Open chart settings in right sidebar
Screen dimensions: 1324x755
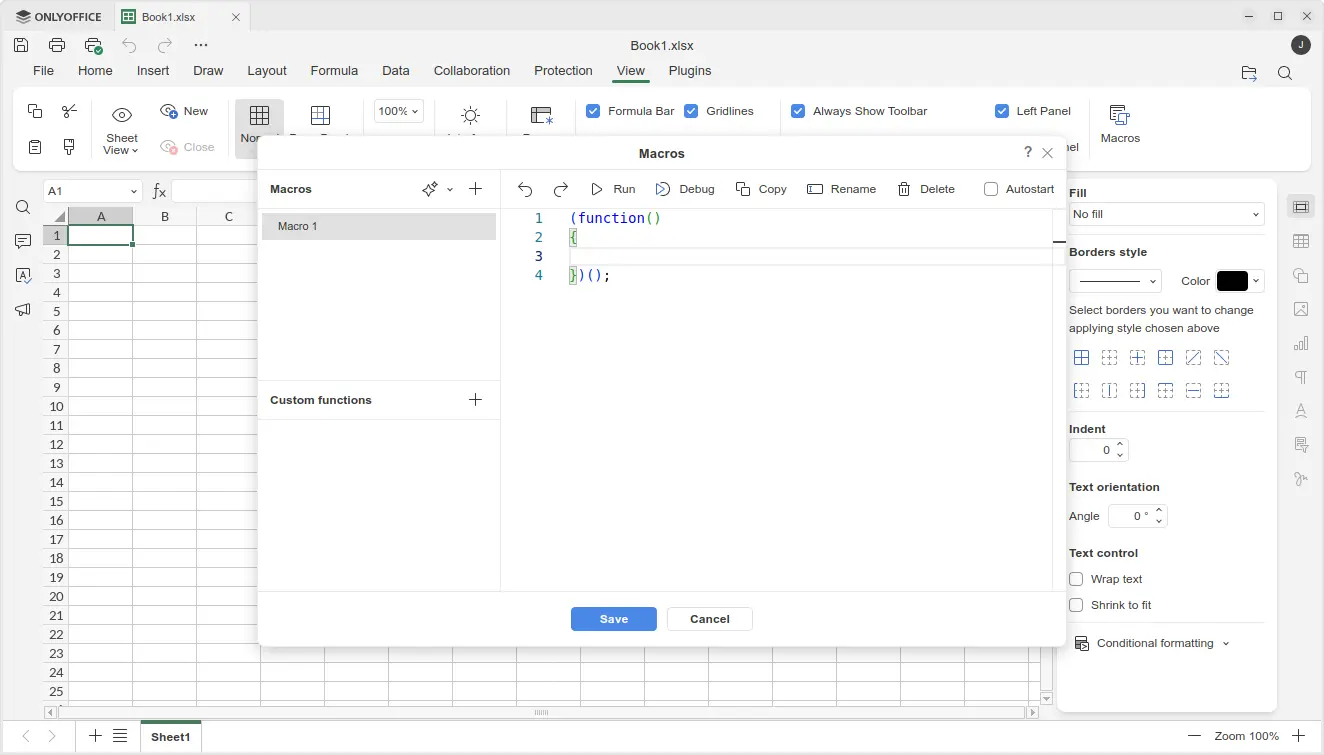(x=1301, y=343)
